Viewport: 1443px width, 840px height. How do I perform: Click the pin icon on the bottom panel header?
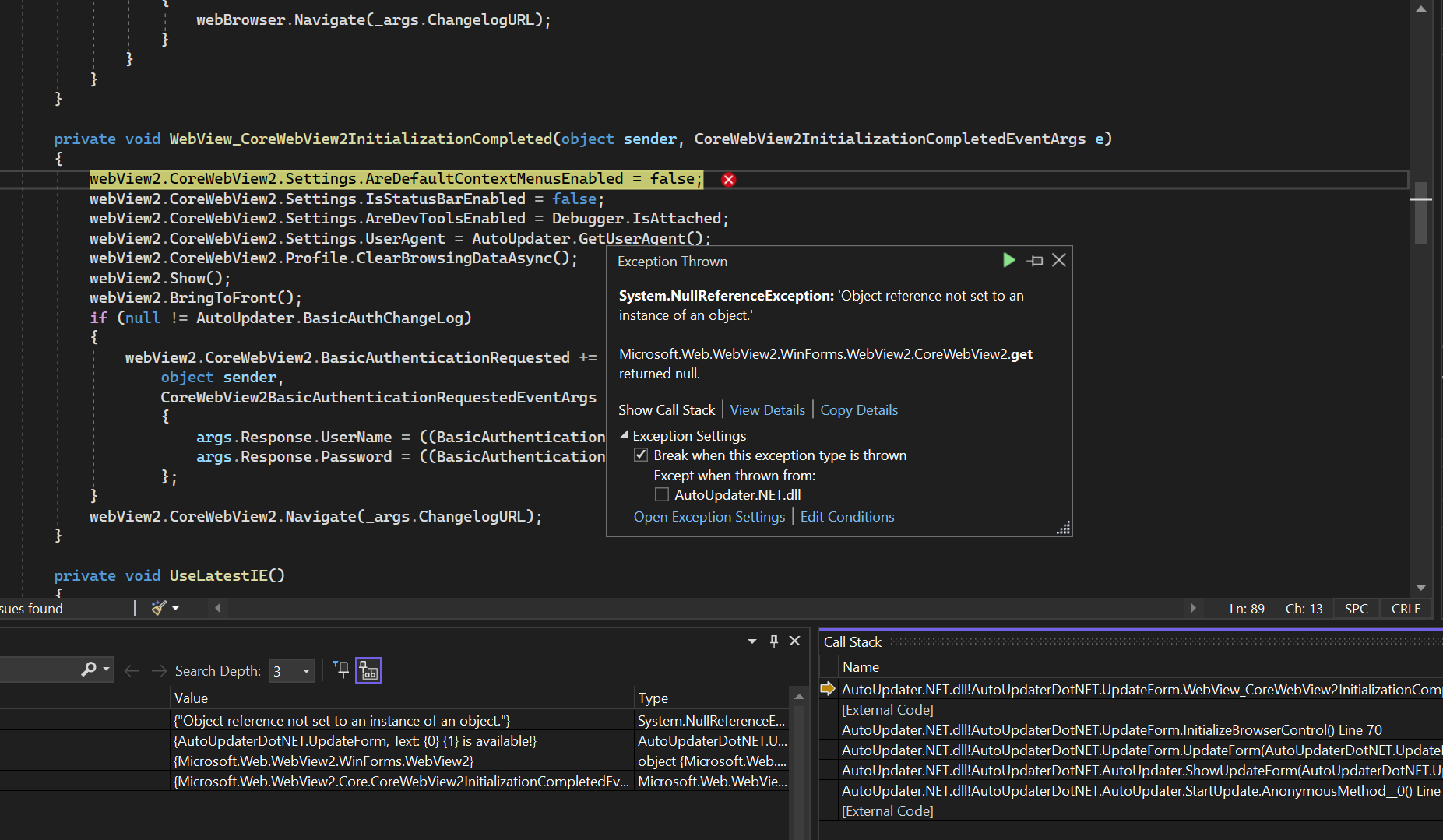click(x=773, y=641)
